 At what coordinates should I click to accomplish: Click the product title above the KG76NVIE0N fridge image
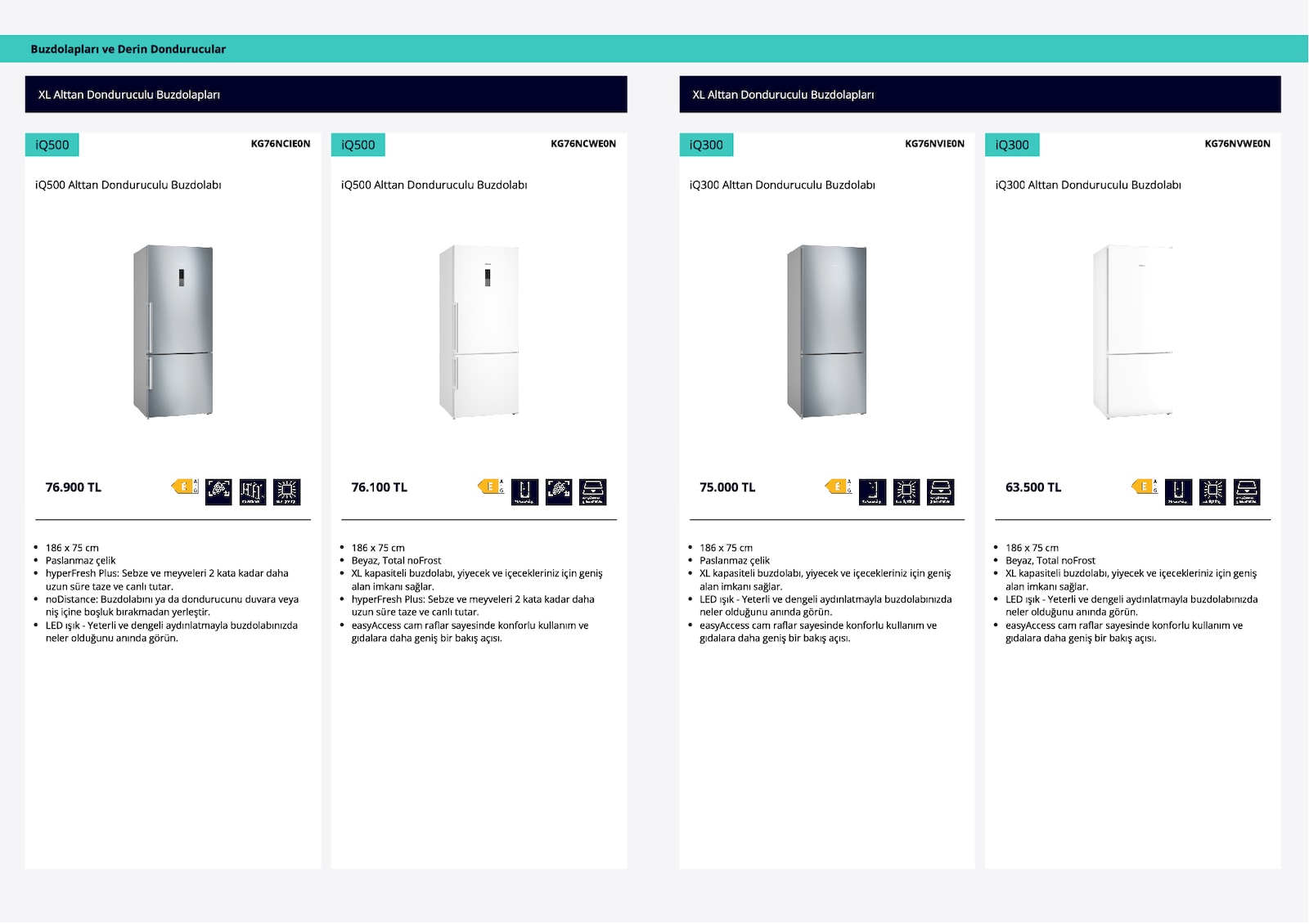(783, 185)
